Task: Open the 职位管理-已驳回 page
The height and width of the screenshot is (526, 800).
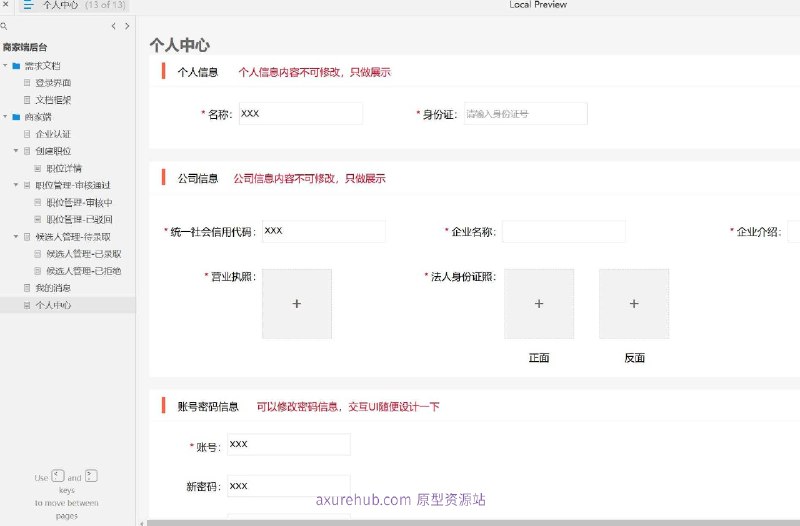Action: click(x=79, y=219)
